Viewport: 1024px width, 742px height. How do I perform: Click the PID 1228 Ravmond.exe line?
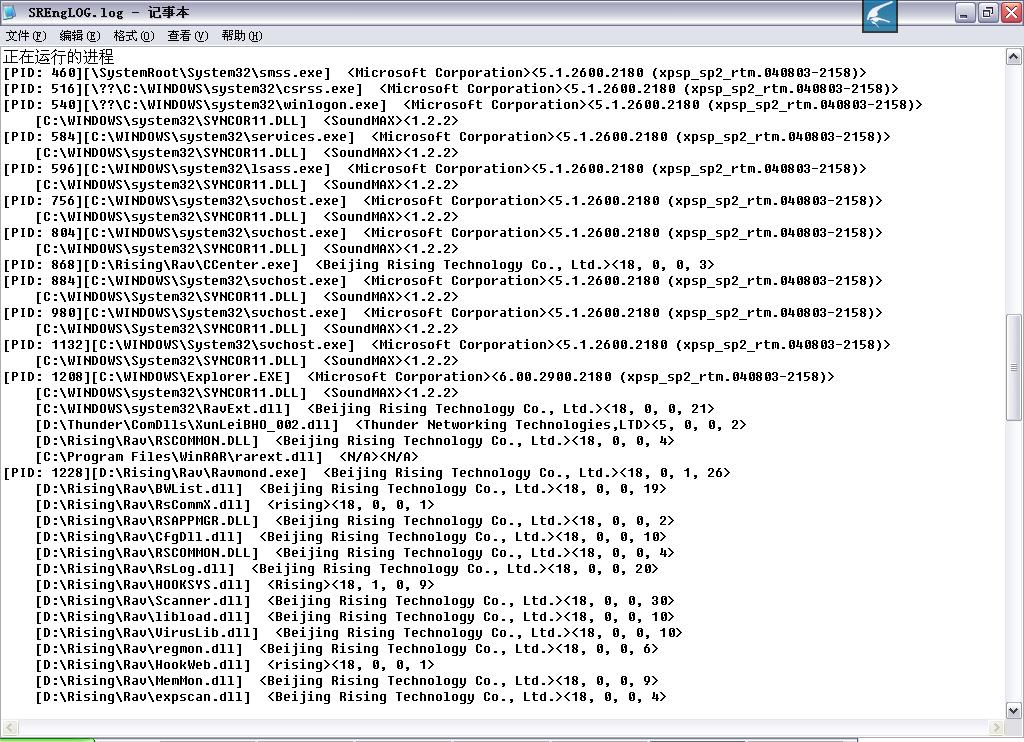click(367, 473)
